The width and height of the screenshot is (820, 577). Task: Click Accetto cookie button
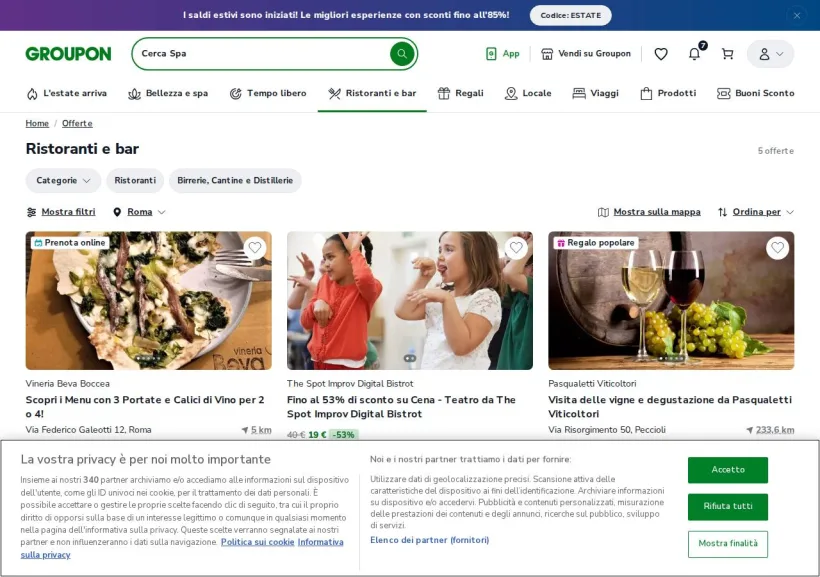727,470
